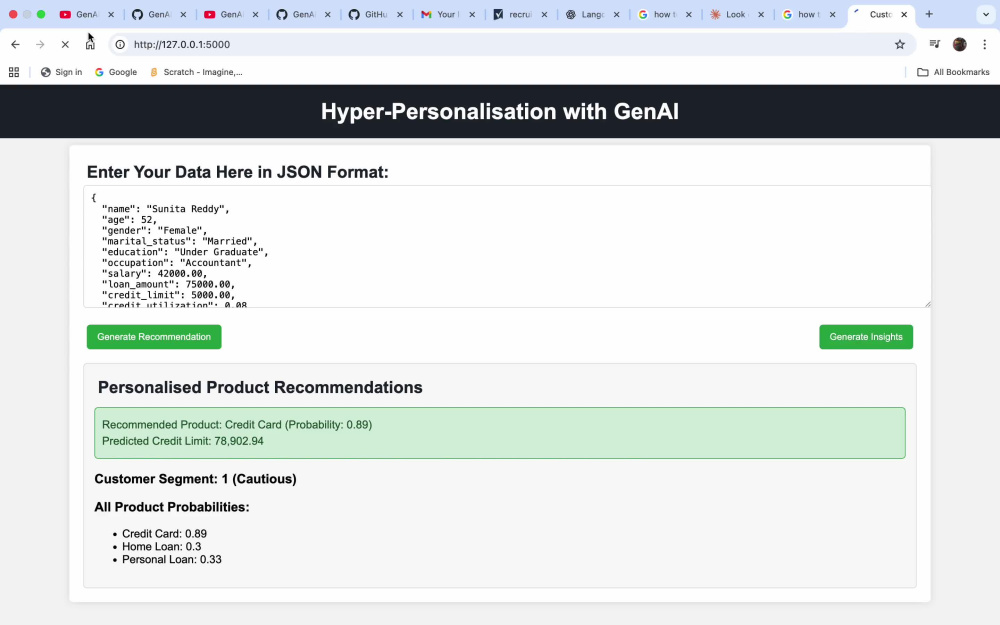Select the 'Personal Loan: 0.33' list item
The height and width of the screenshot is (625, 1000).
tap(172, 559)
